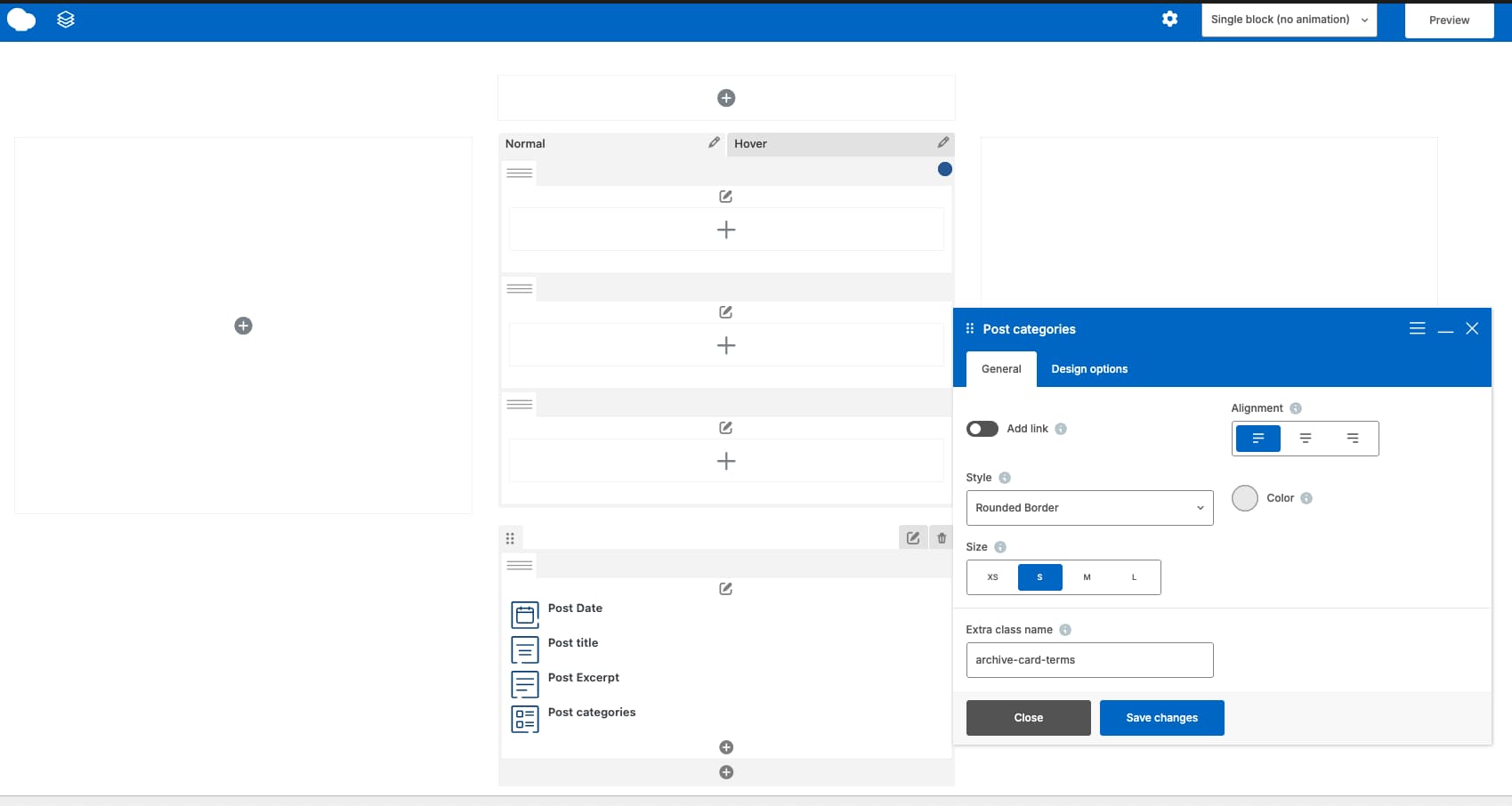Click the Post Date calendar icon
Screen dimensions: 1512x806
point(525,615)
